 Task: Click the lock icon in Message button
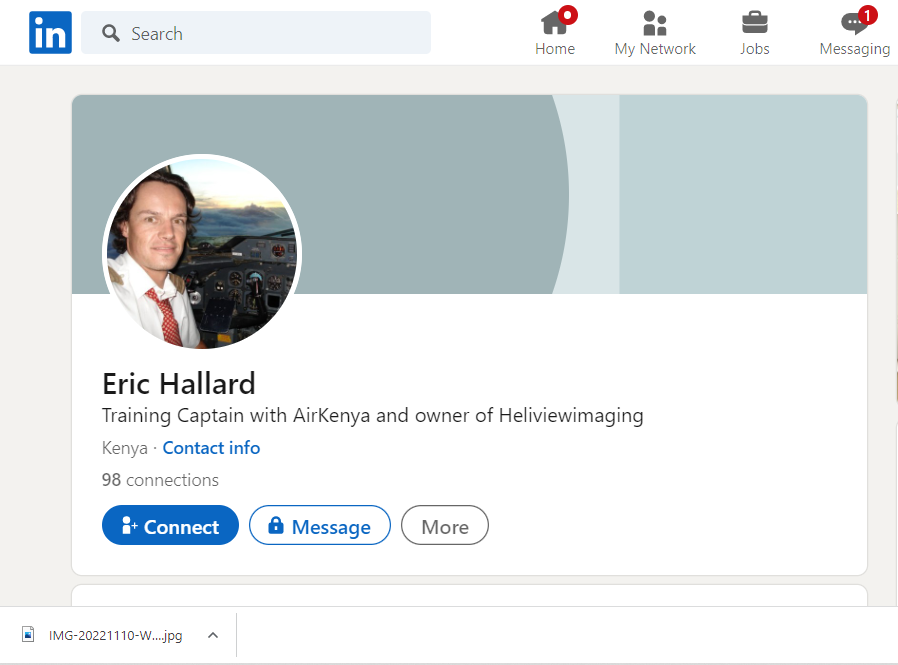click(275, 526)
